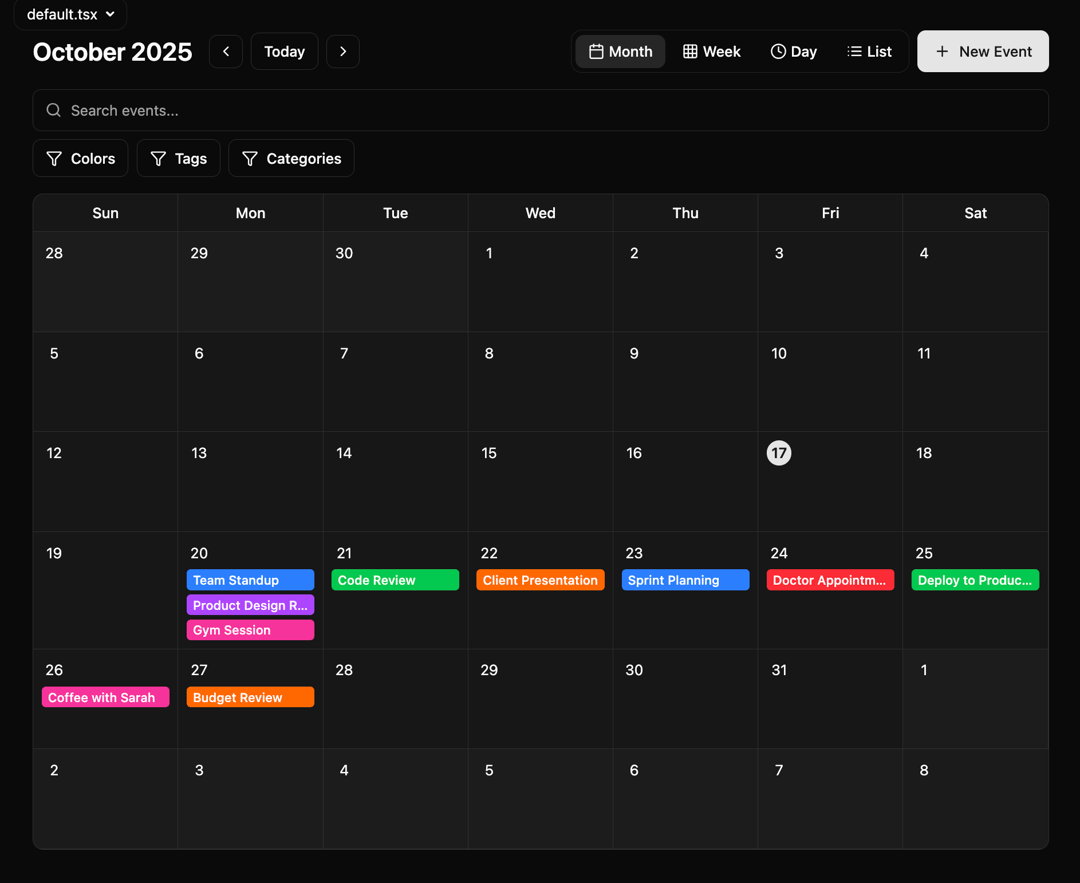This screenshot has height=883, width=1080.
Task: Open the Team Standup event
Action: (251, 580)
